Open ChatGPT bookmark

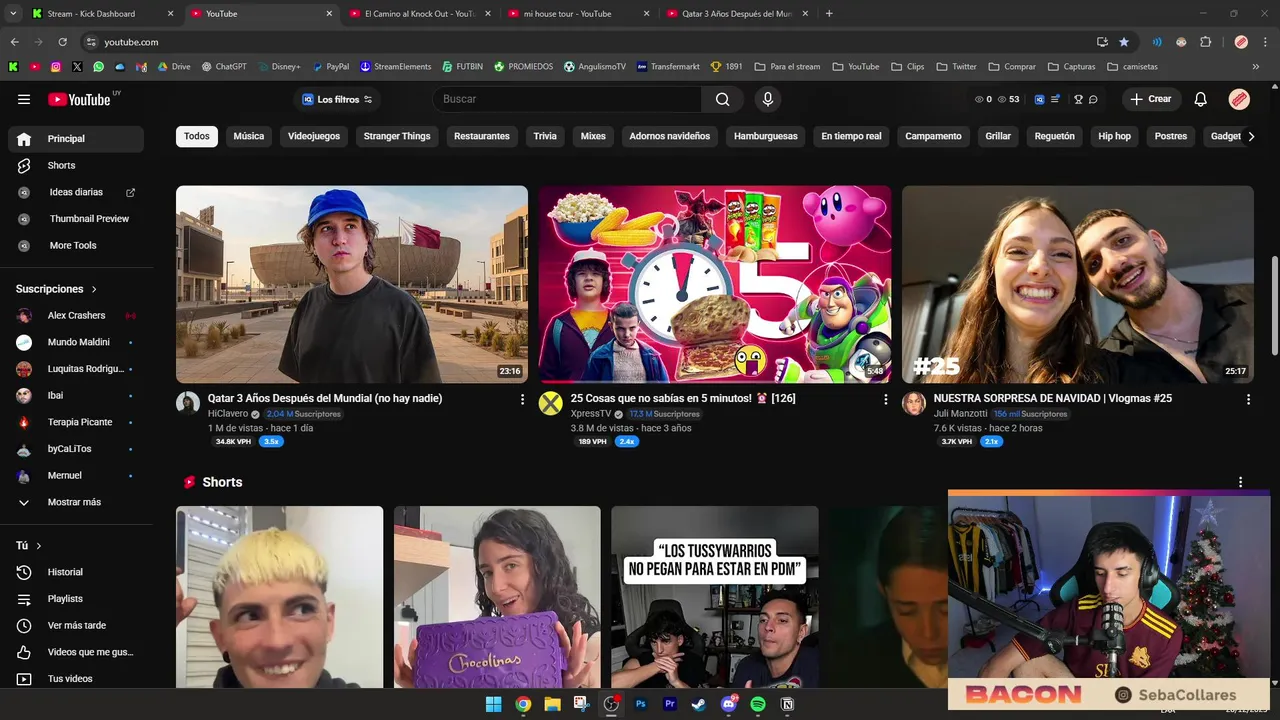223,67
